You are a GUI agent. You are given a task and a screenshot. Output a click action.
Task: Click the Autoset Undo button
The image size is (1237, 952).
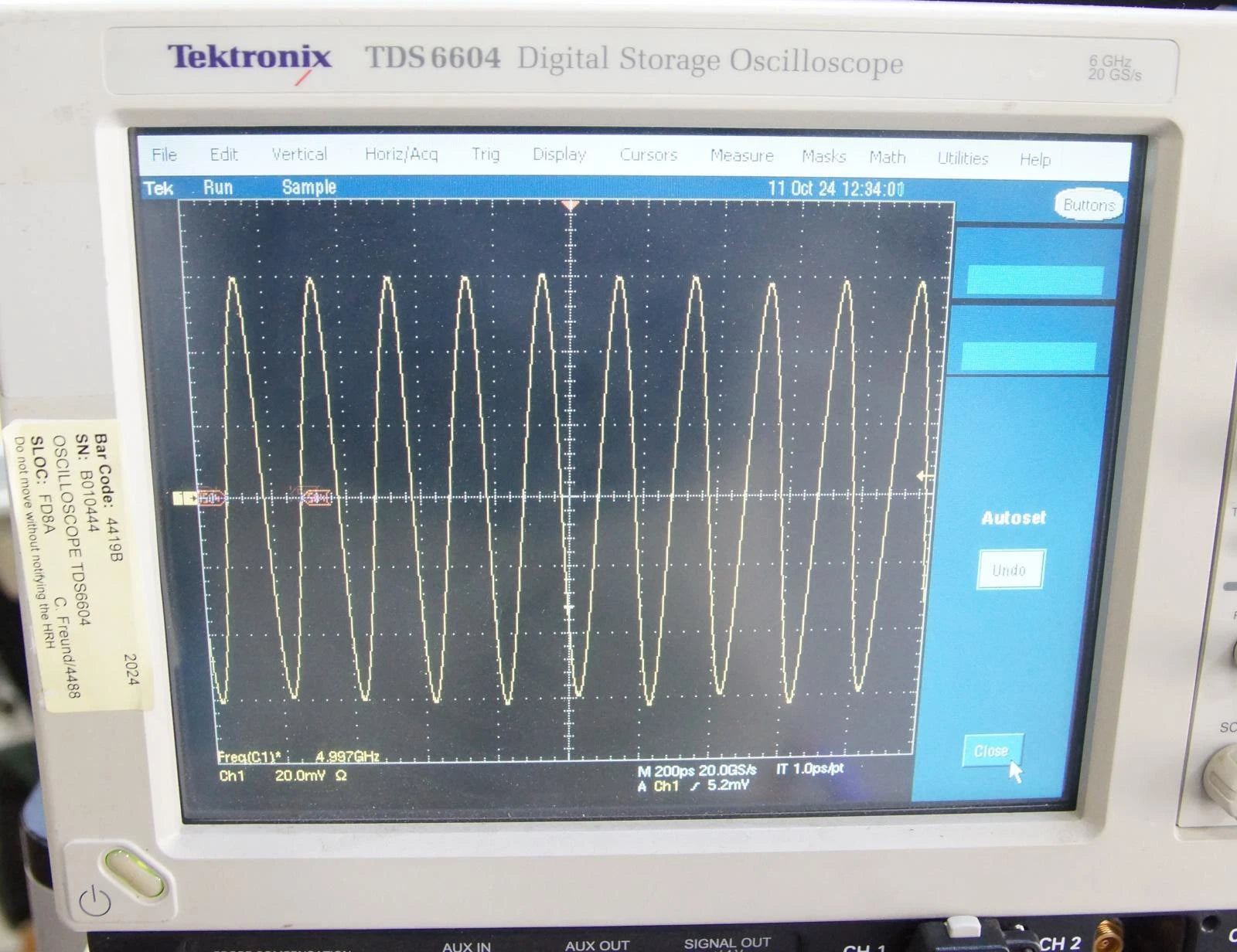(1010, 569)
